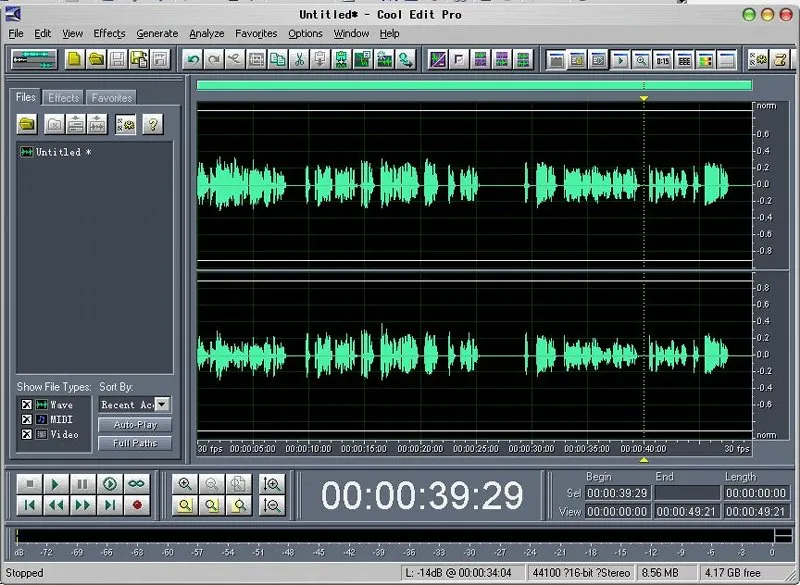This screenshot has height=585, width=800.
Task: Click the View End time field 00:00:49:21
Action: [687, 512]
